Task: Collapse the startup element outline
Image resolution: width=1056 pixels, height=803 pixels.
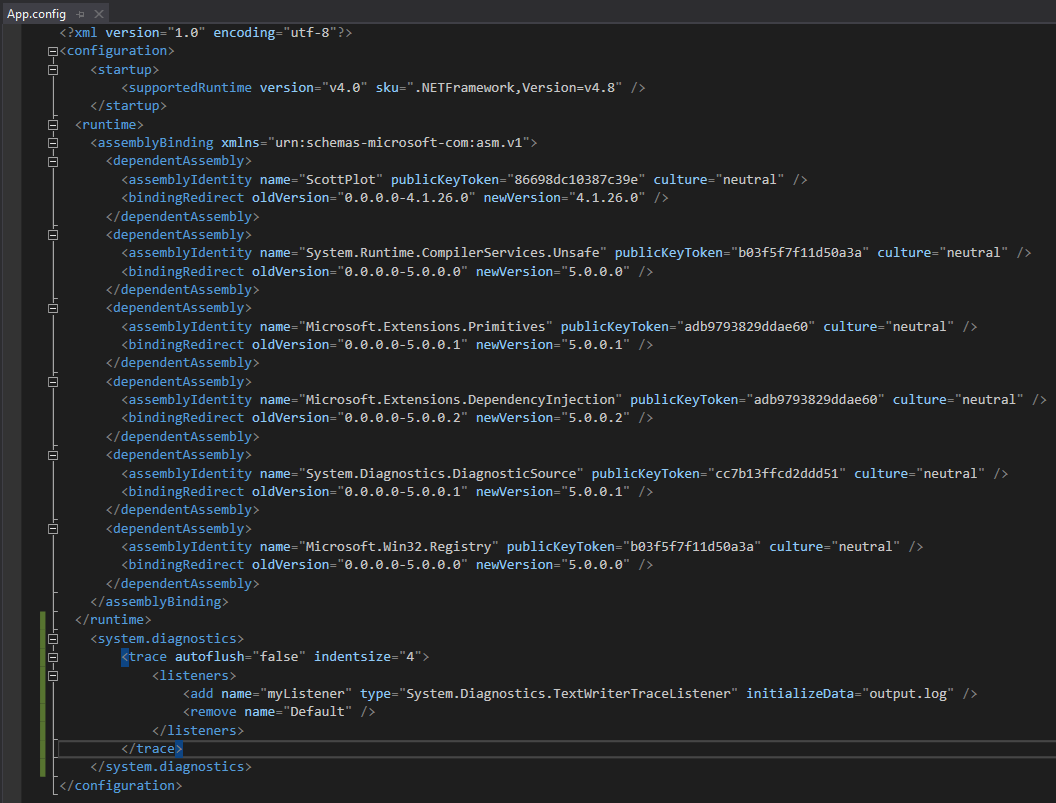Action: pos(53,69)
